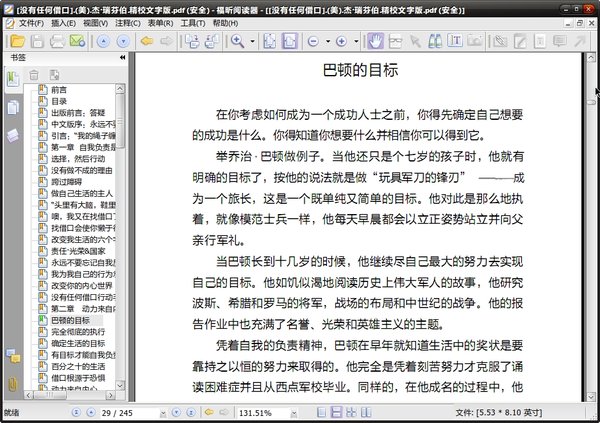Save the document using floppy icon
Image resolution: width=600 pixels, height=423 pixels.
(x=37, y=41)
